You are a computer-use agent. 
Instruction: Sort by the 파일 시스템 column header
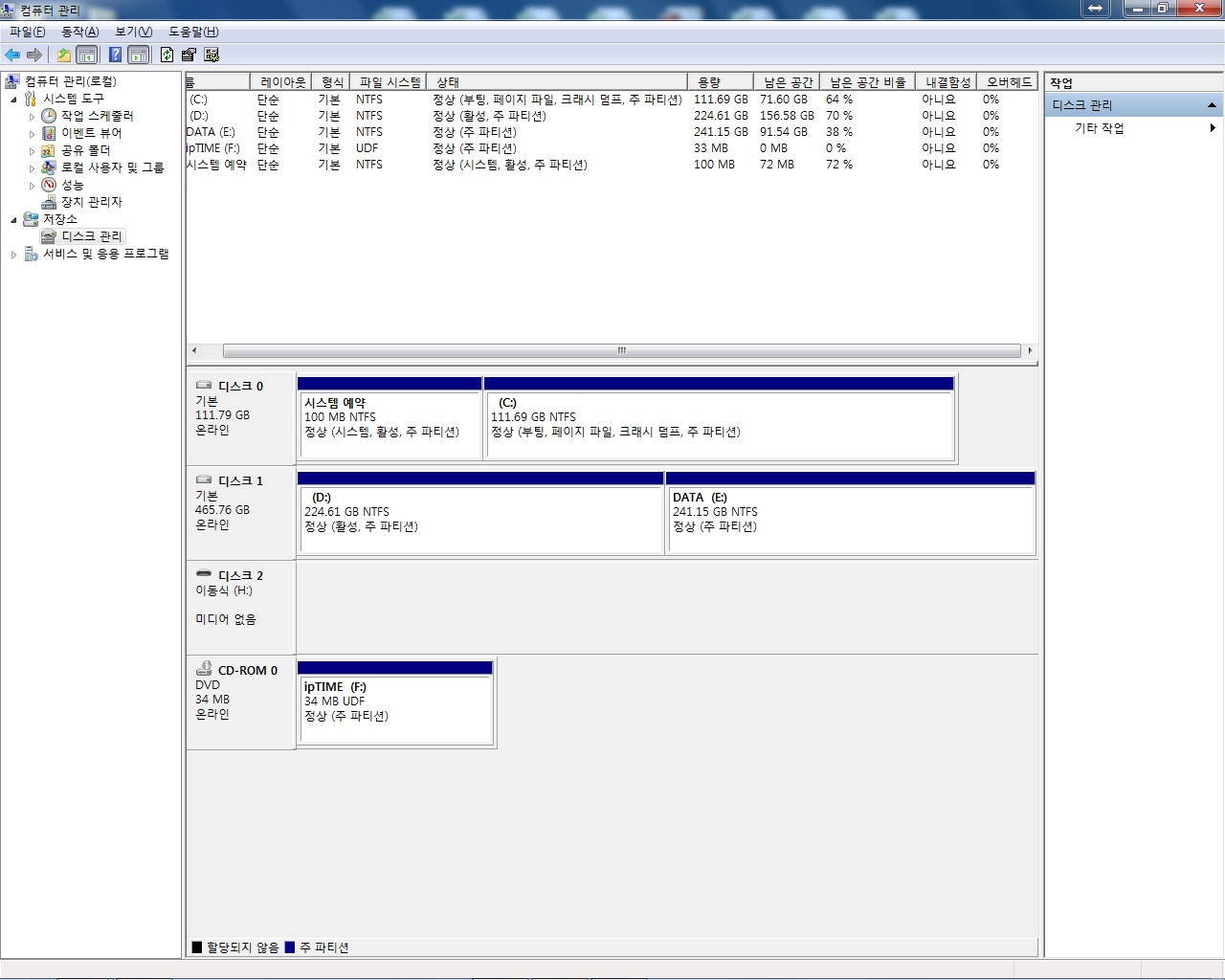tap(390, 82)
